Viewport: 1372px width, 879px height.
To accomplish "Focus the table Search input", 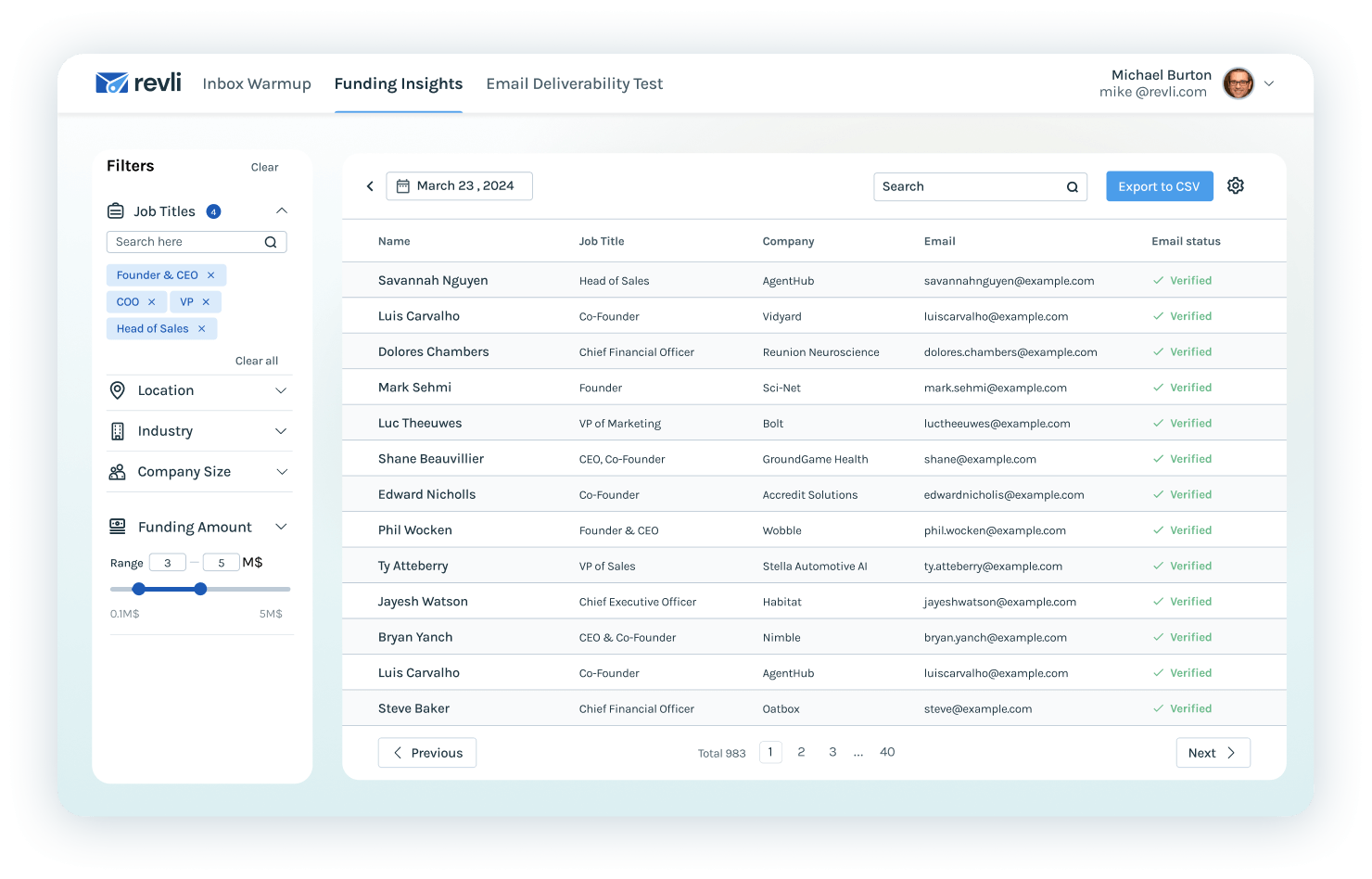I will click(980, 187).
